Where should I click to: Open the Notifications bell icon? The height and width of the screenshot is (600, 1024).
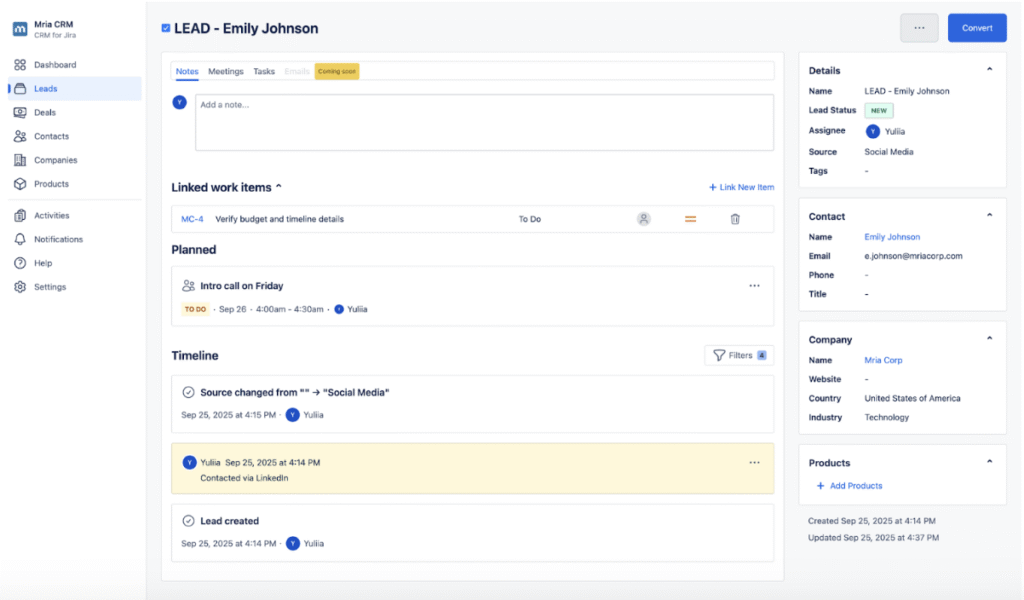coord(20,239)
